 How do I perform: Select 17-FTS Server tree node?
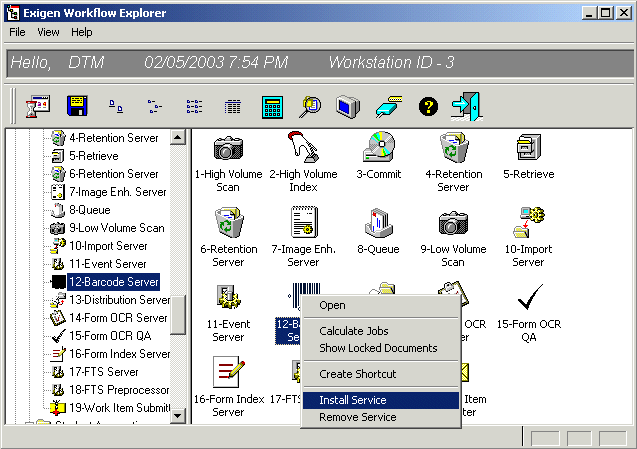(104, 372)
